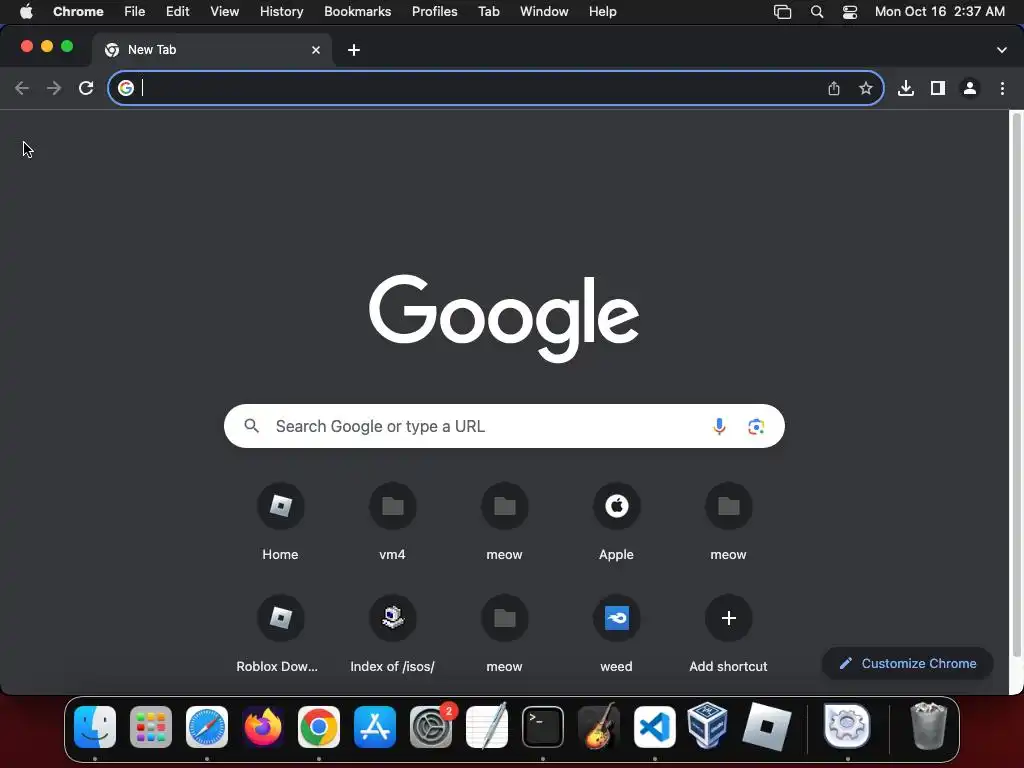The width and height of the screenshot is (1024, 768).
Task: Open Roblox from the dock
Action: pyautogui.click(x=767, y=727)
